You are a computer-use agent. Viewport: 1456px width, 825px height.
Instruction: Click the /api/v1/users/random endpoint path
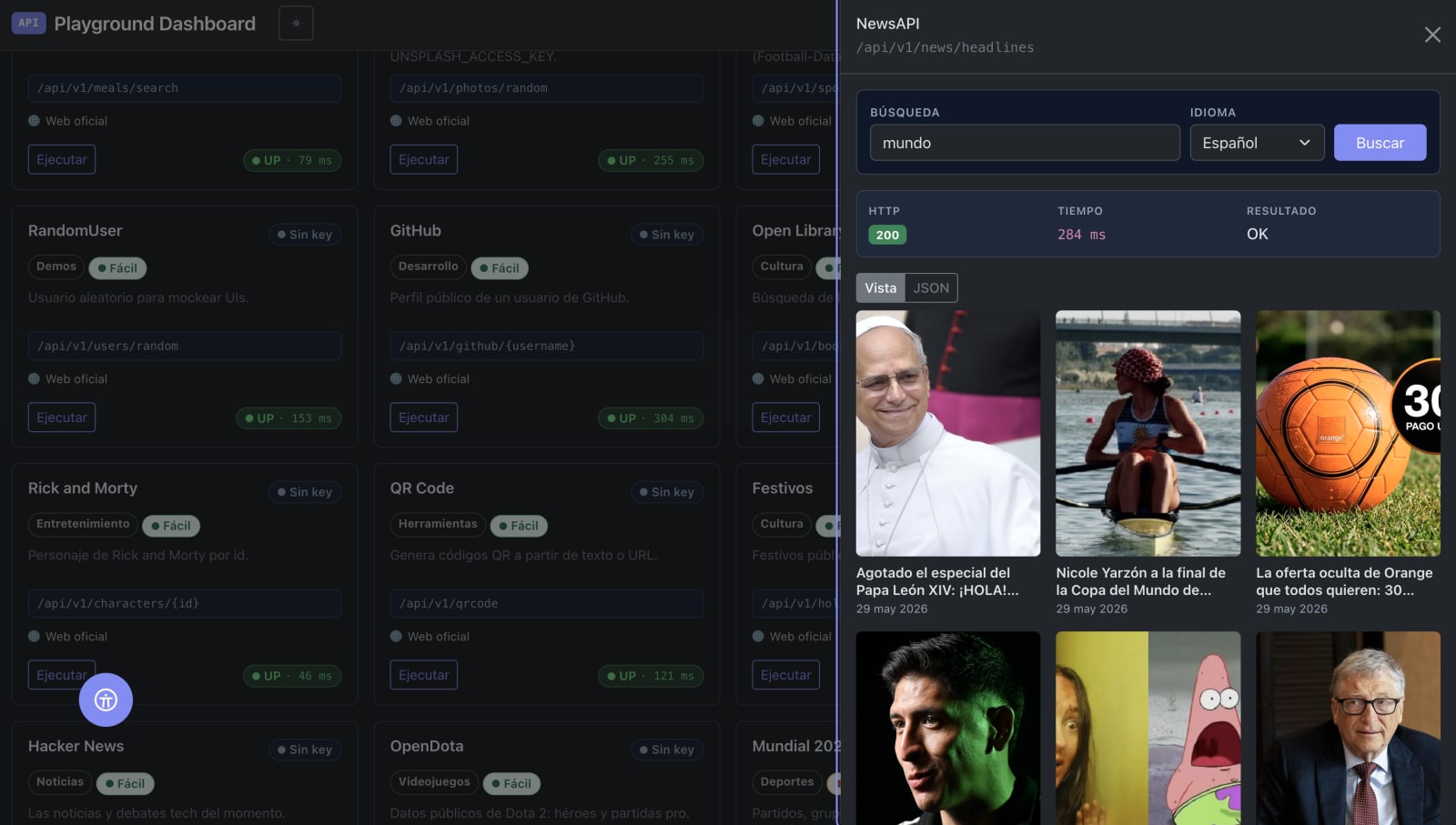point(185,346)
